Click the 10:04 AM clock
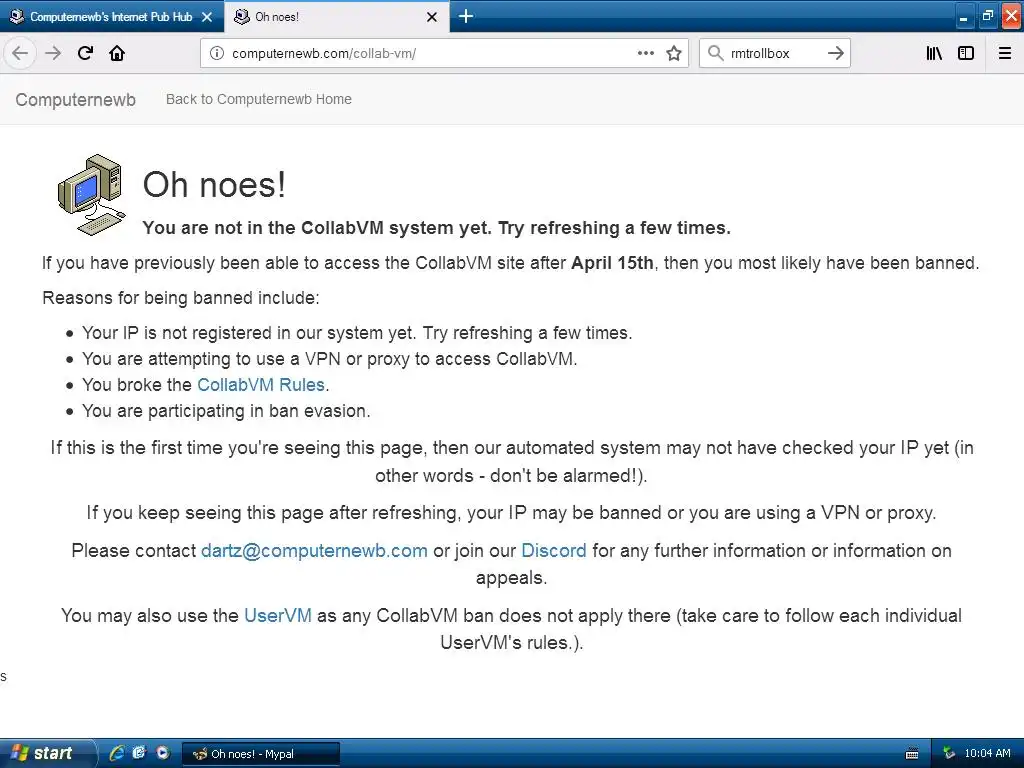This screenshot has height=768, width=1024. tap(987, 754)
